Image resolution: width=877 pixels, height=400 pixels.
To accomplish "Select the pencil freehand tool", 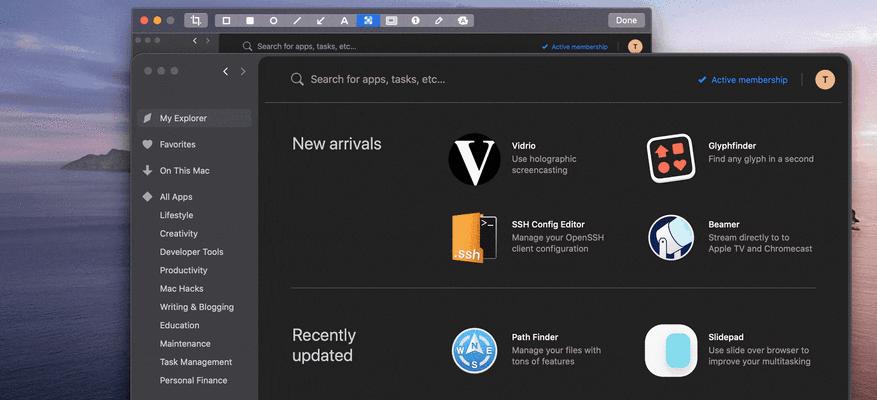I will point(439,21).
